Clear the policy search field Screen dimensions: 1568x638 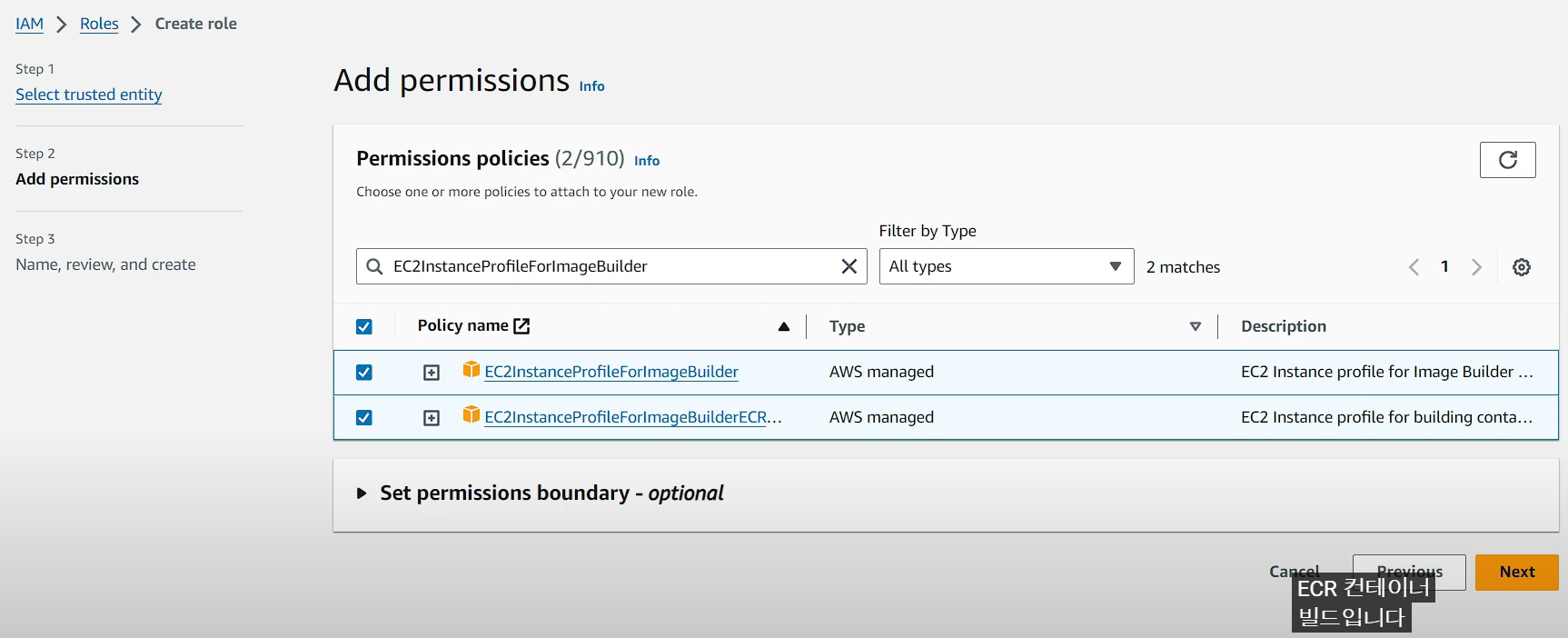tap(849, 266)
